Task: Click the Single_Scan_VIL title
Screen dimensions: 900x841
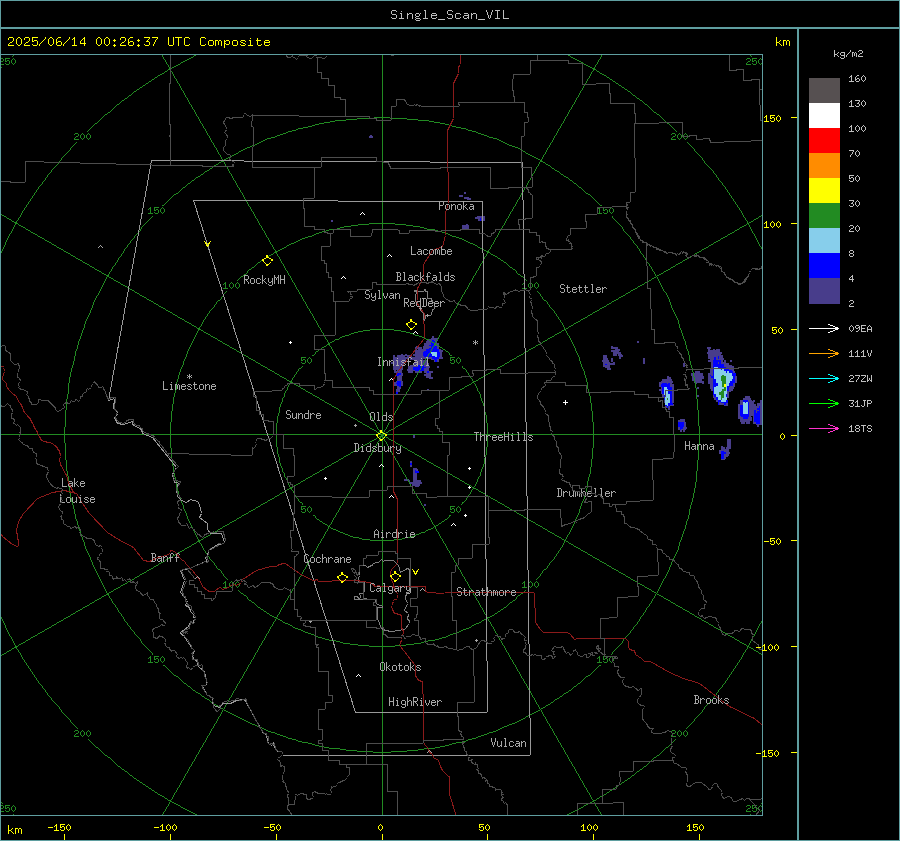Action: click(449, 15)
